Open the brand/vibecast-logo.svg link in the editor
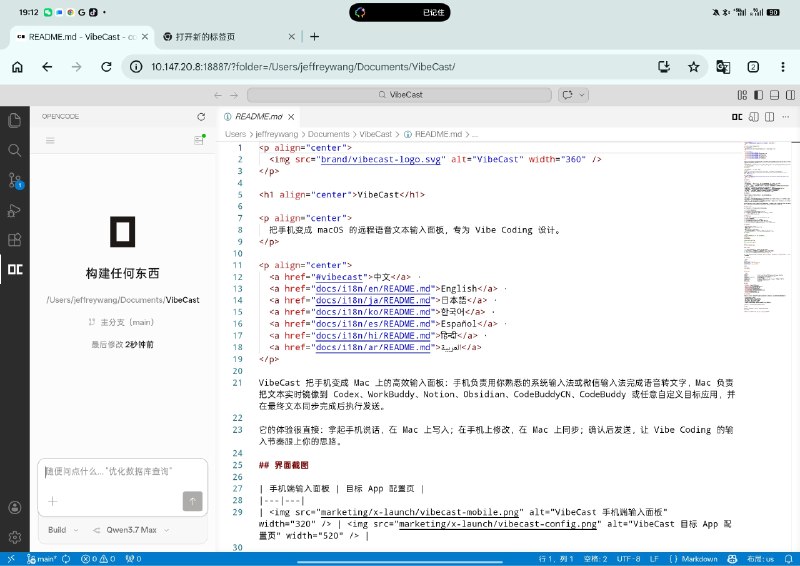The width and height of the screenshot is (800, 566). tap(381, 159)
